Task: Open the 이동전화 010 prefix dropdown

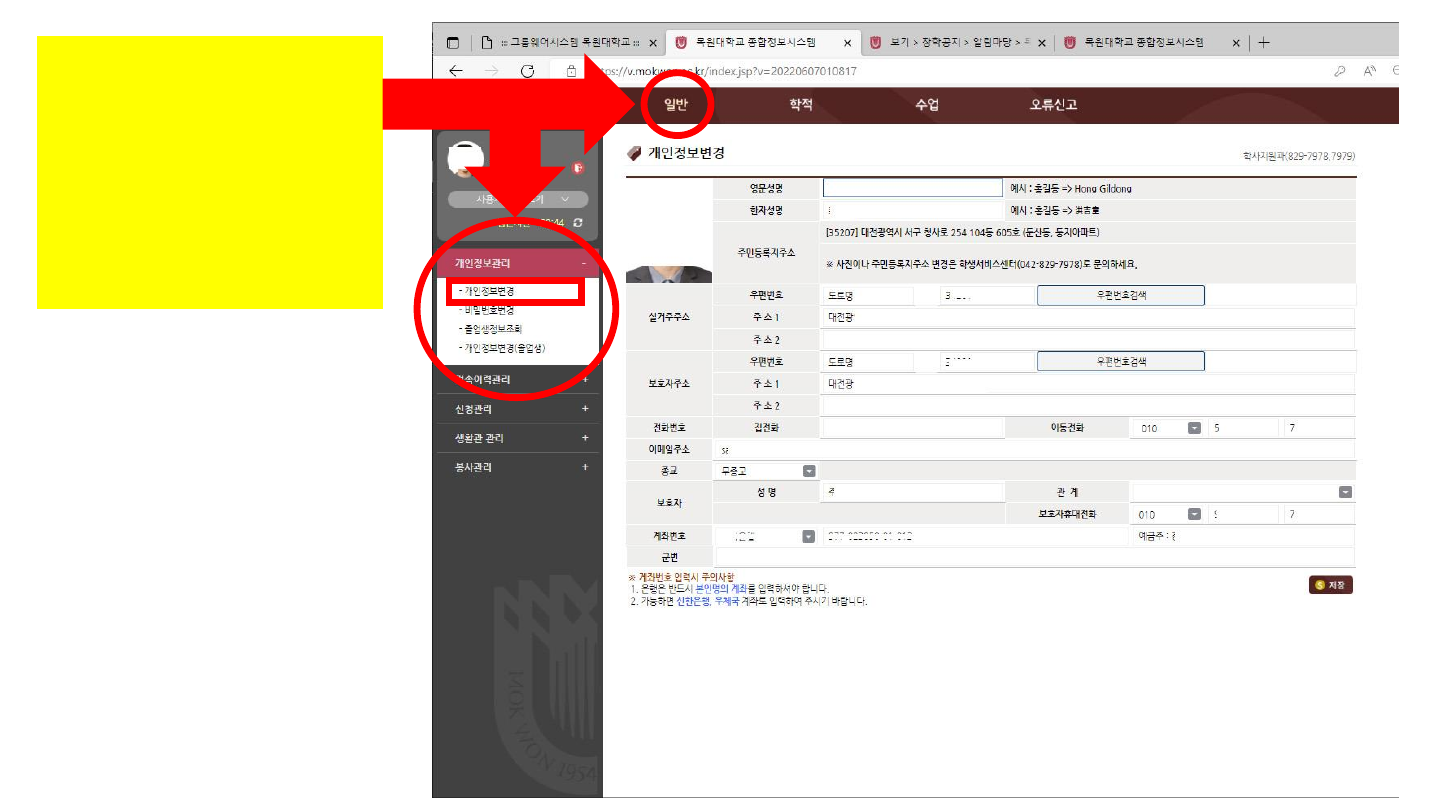Action: click(1194, 428)
